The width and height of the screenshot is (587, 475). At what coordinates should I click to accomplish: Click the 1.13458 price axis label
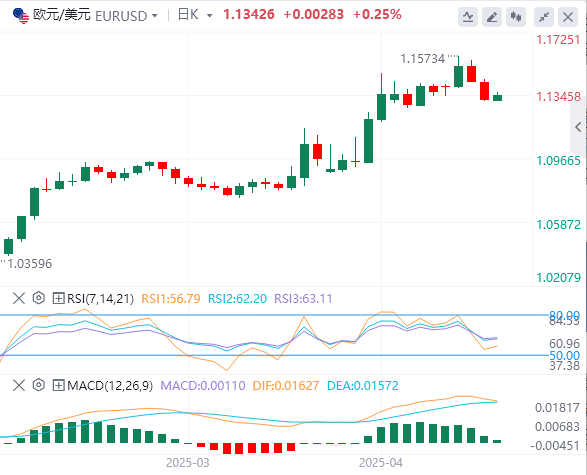tap(559, 97)
